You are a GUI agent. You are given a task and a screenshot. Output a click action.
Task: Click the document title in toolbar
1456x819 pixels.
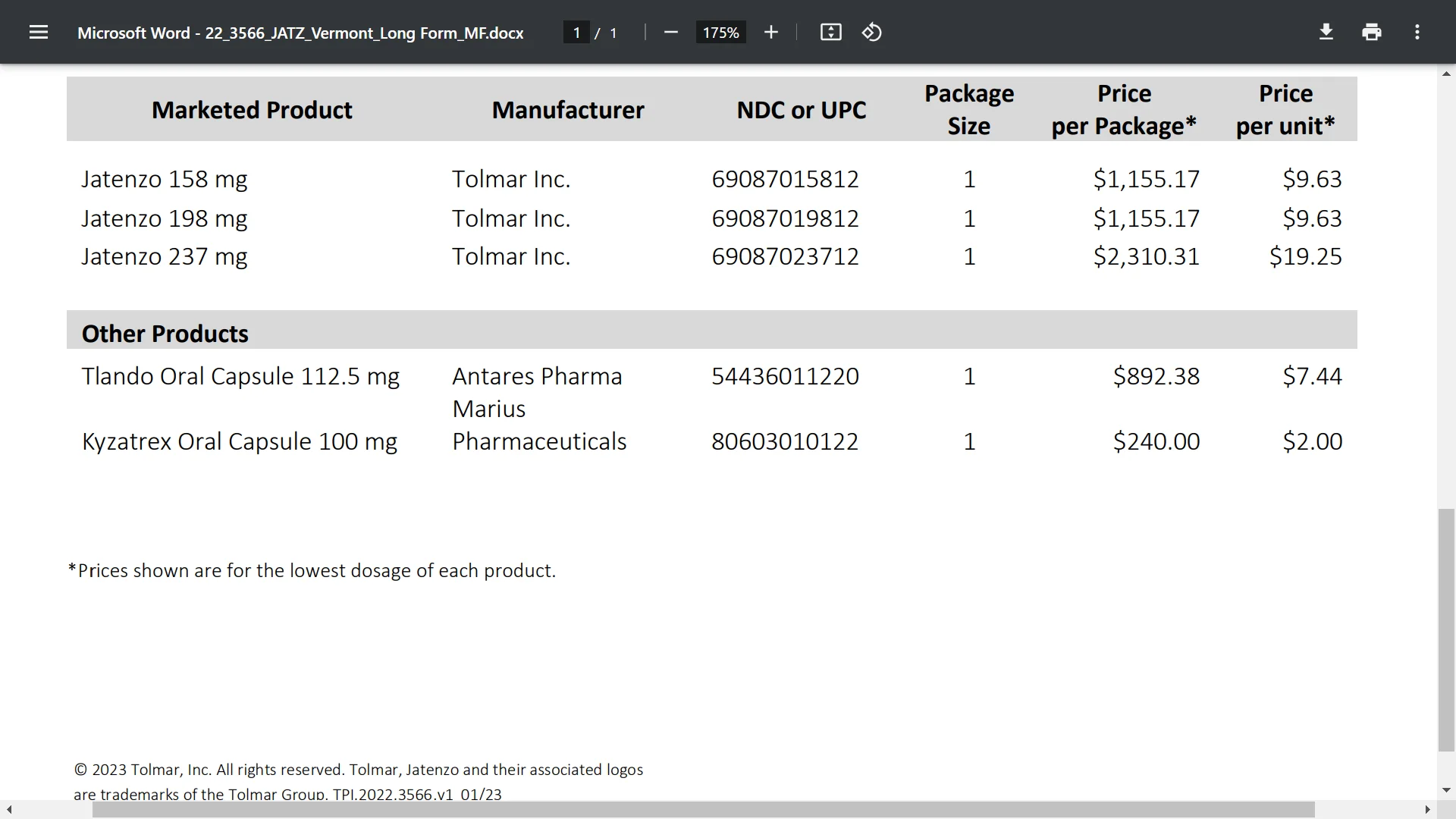point(300,33)
